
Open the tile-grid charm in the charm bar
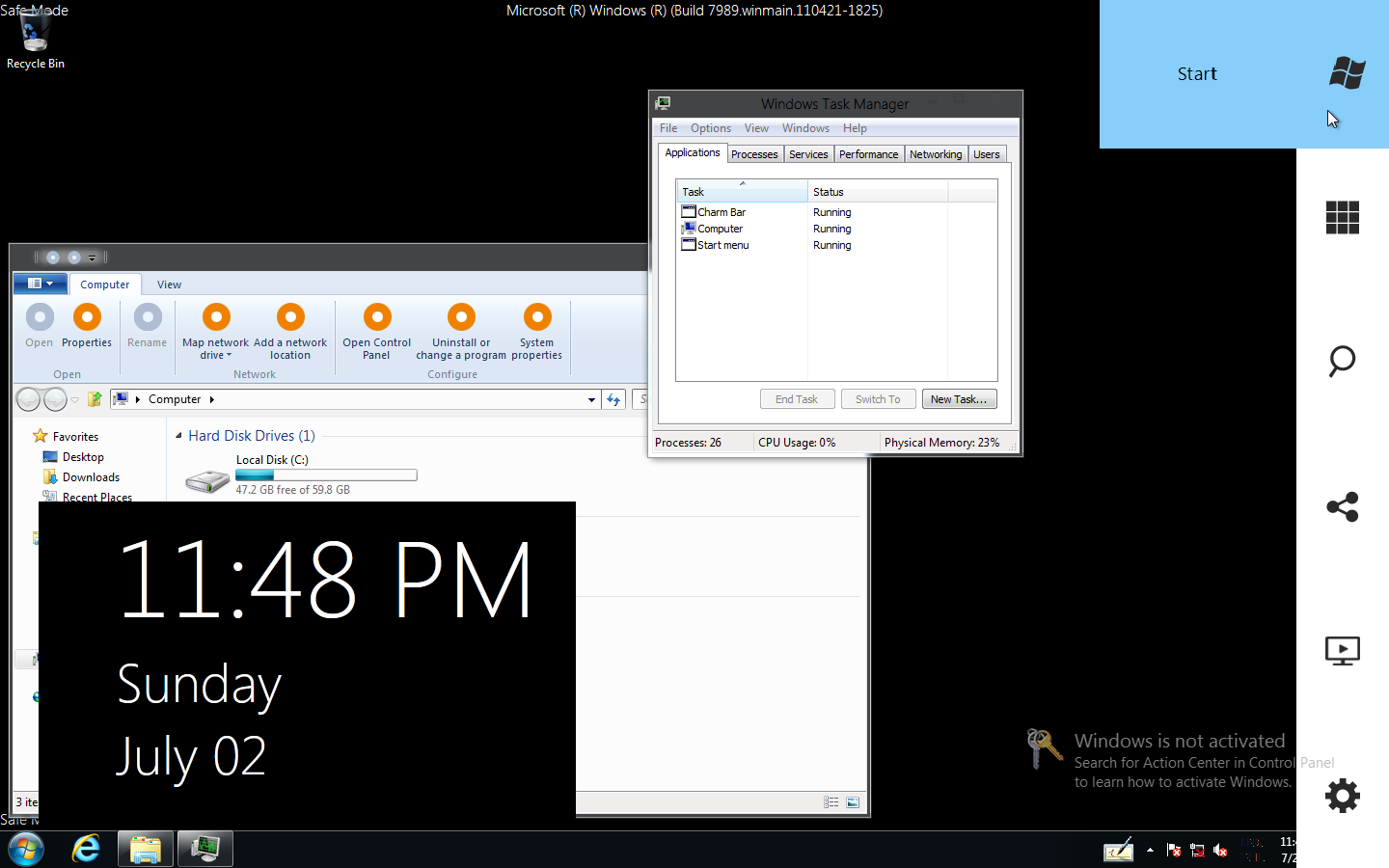[x=1343, y=218]
